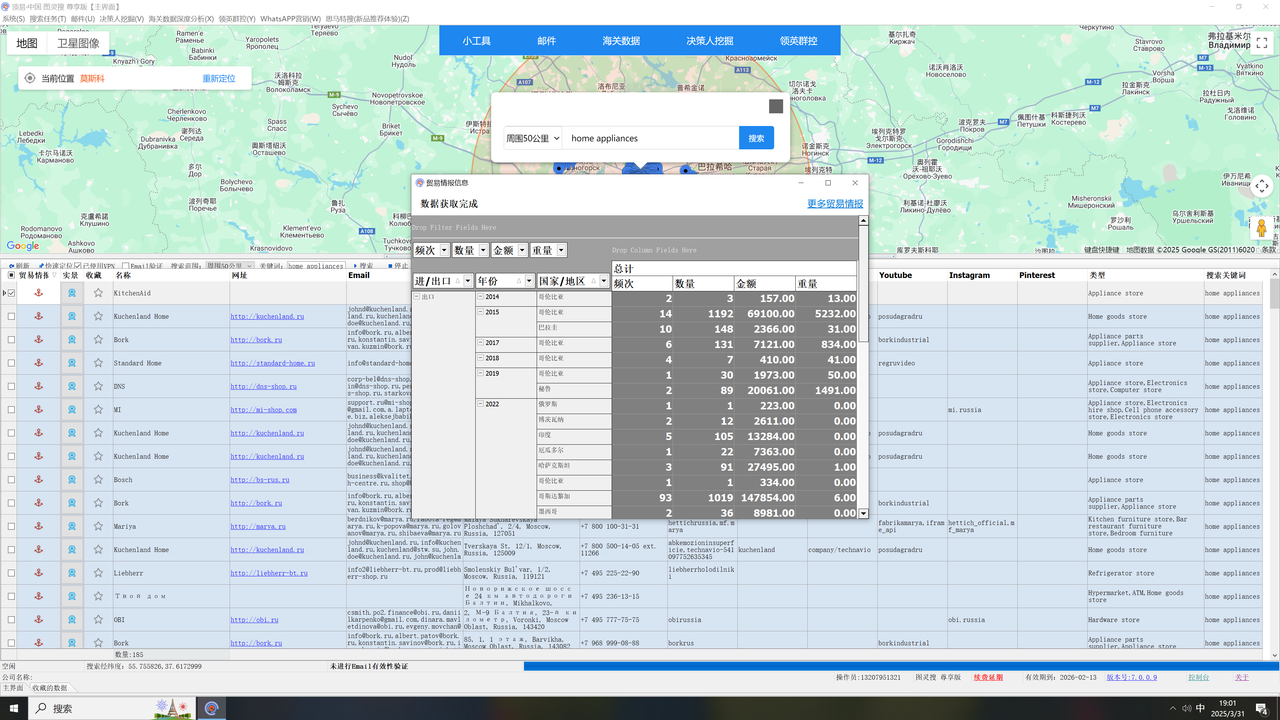Screen dimensions: 1280x720
Task: Open the 周围50公里 radius dropdown on map
Action: 532,138
